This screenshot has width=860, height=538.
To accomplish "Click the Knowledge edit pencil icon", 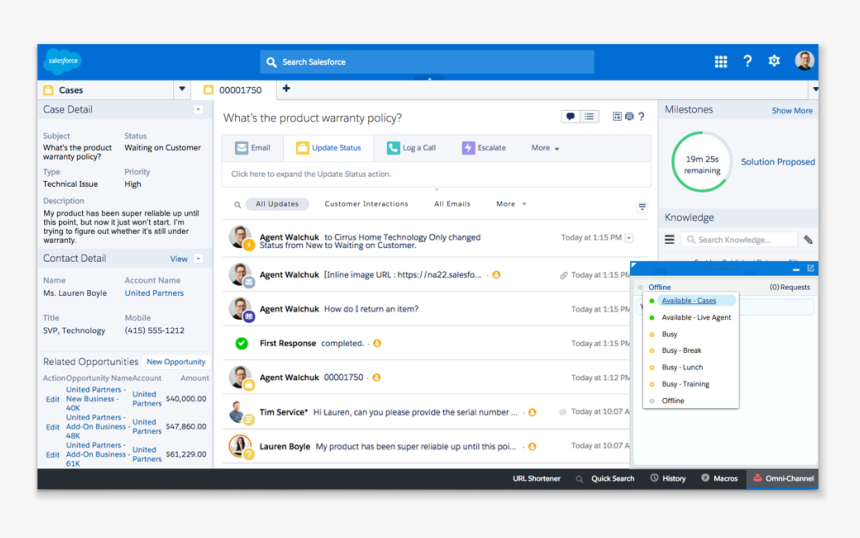I will coord(808,240).
